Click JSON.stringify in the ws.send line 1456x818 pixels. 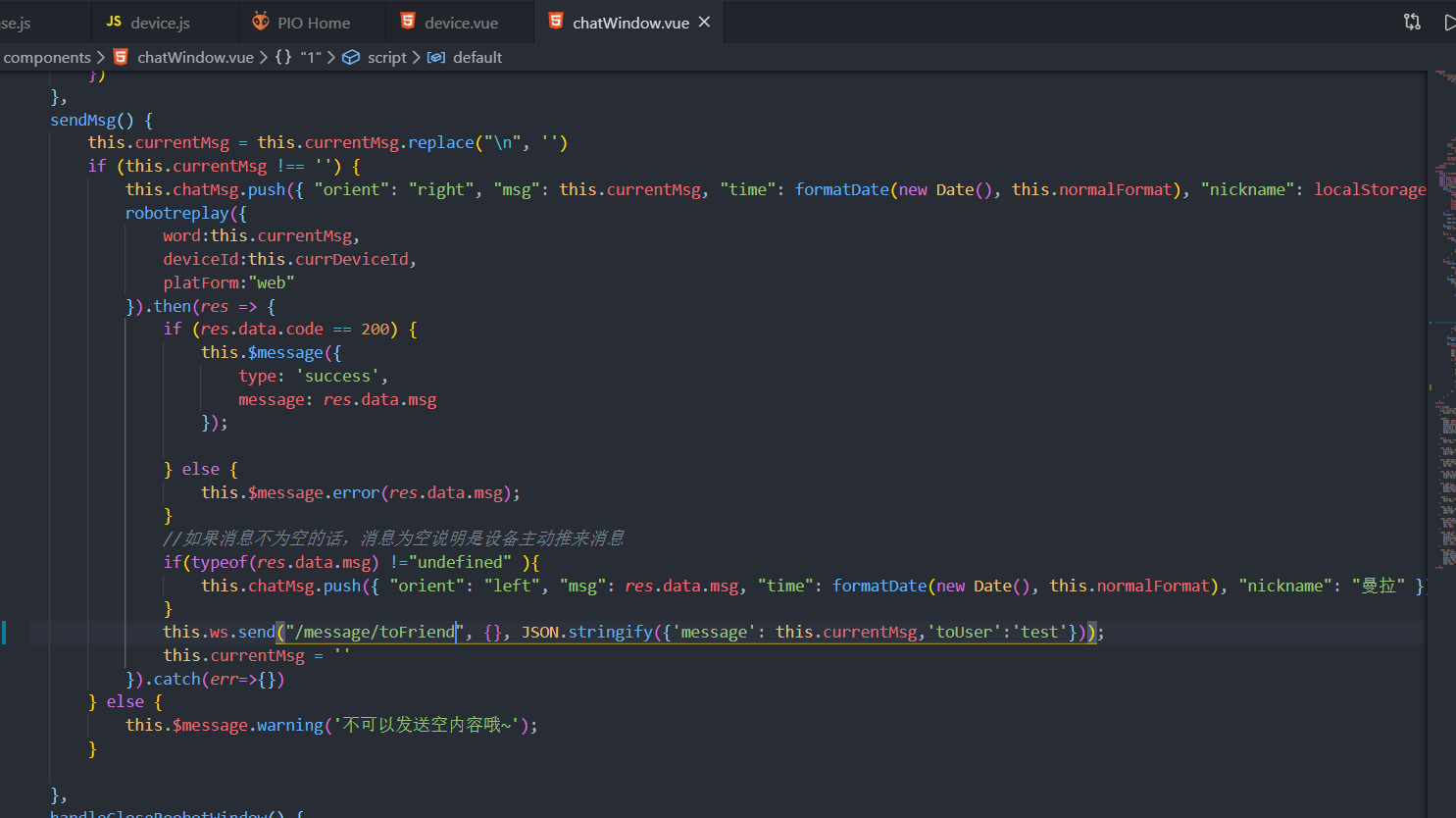pyautogui.click(x=586, y=632)
